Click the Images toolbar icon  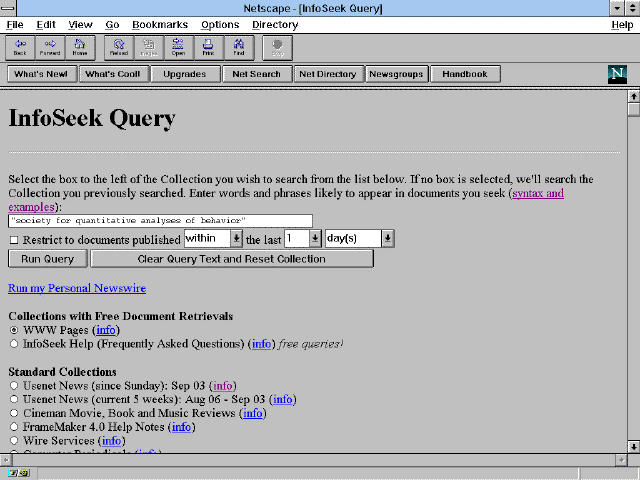149,48
